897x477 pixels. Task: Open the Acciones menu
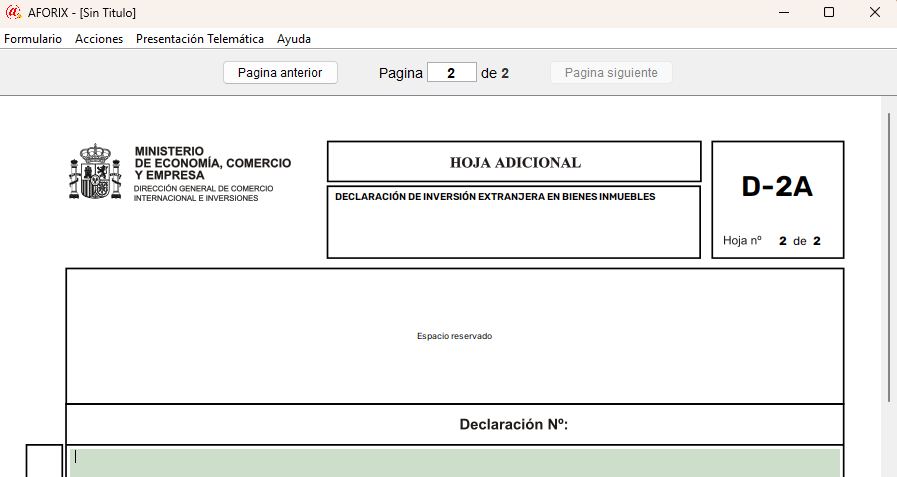[99, 39]
